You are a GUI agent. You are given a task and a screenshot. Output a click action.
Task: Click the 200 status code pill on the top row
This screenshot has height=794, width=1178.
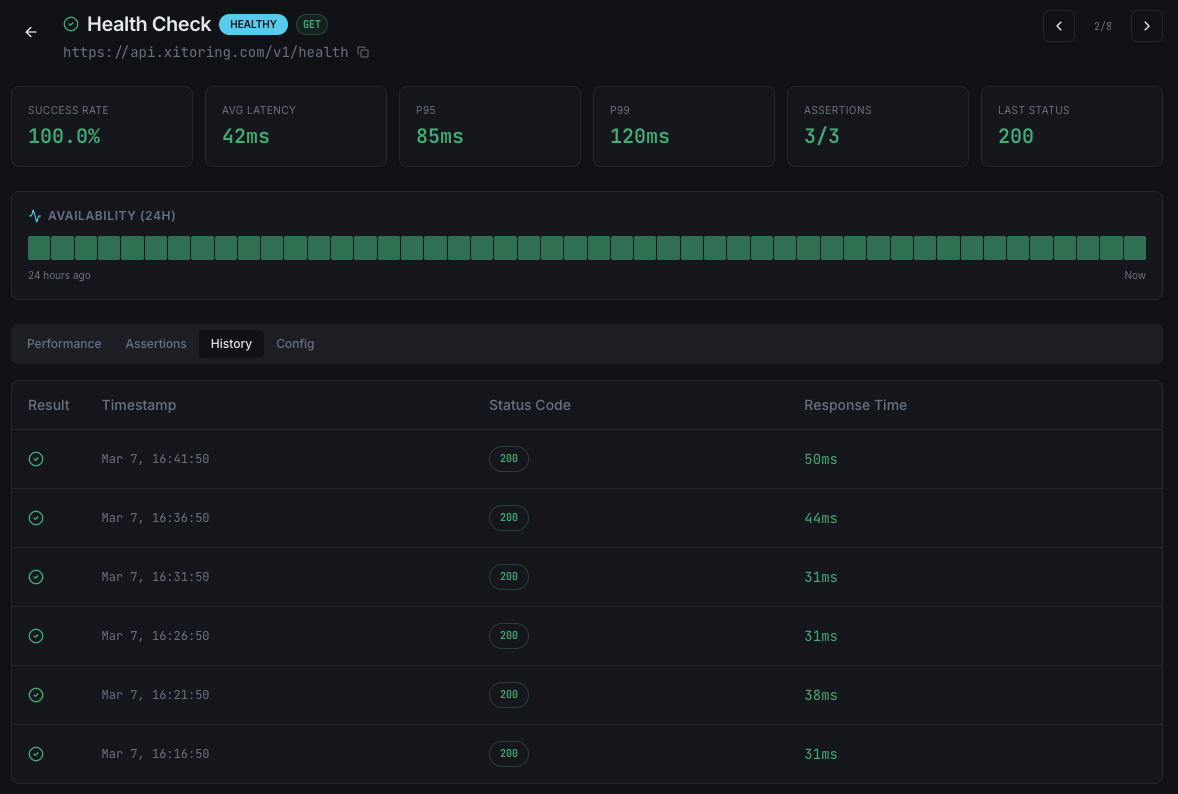[x=508, y=458]
